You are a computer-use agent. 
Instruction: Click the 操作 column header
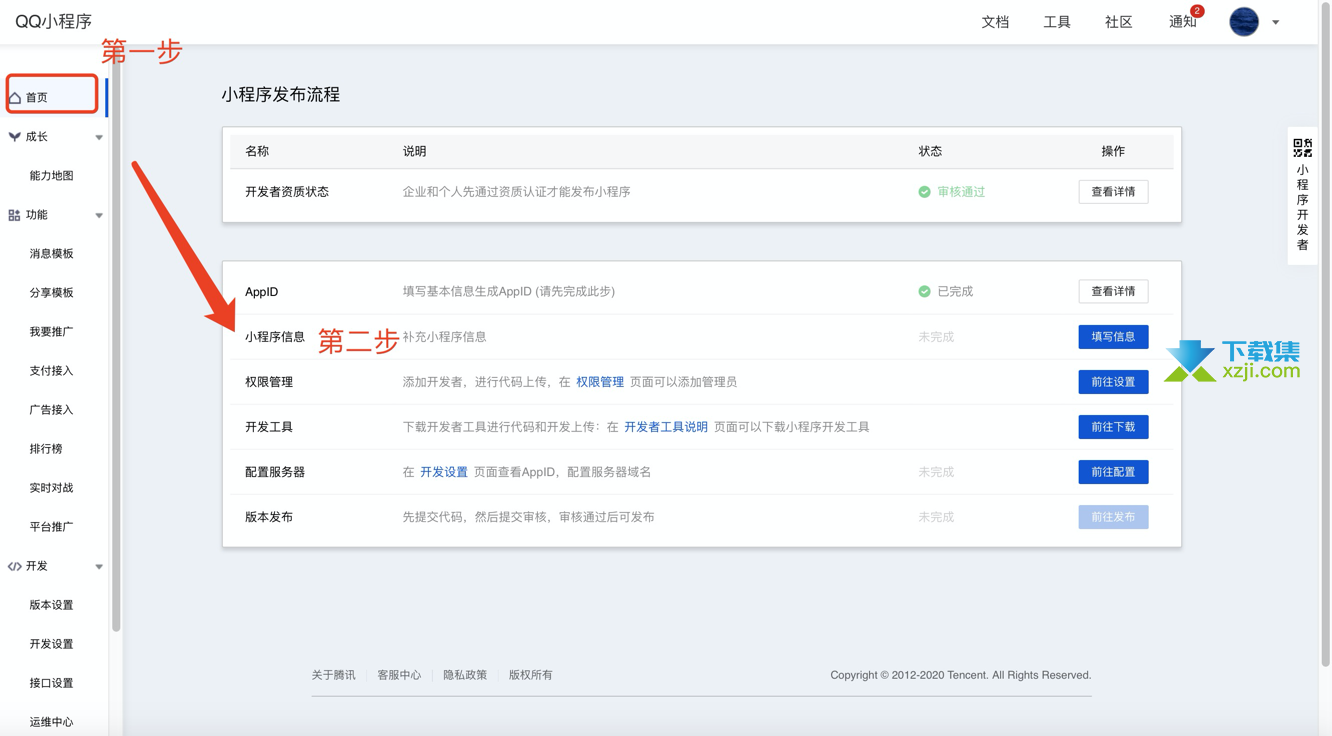(x=1113, y=151)
